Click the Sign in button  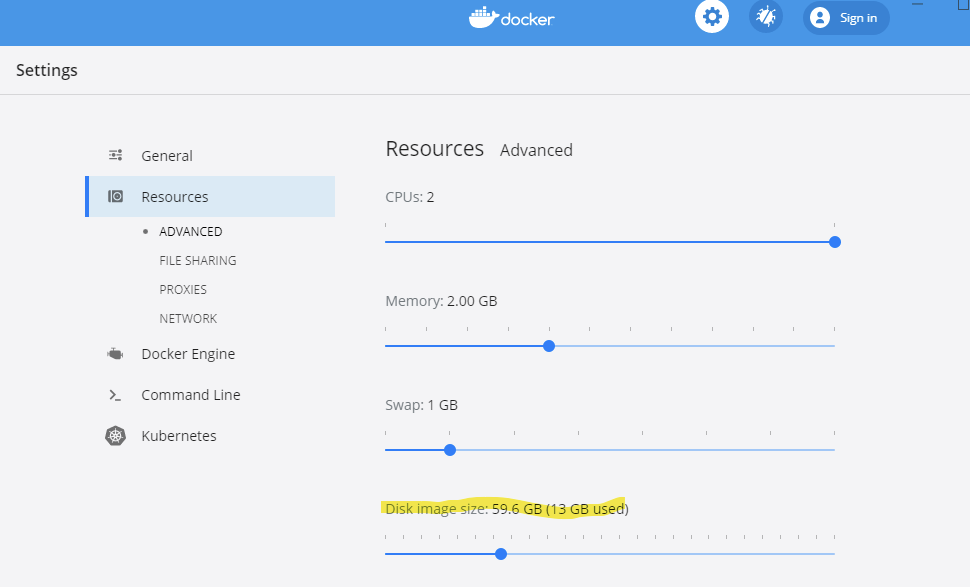click(x=846, y=18)
